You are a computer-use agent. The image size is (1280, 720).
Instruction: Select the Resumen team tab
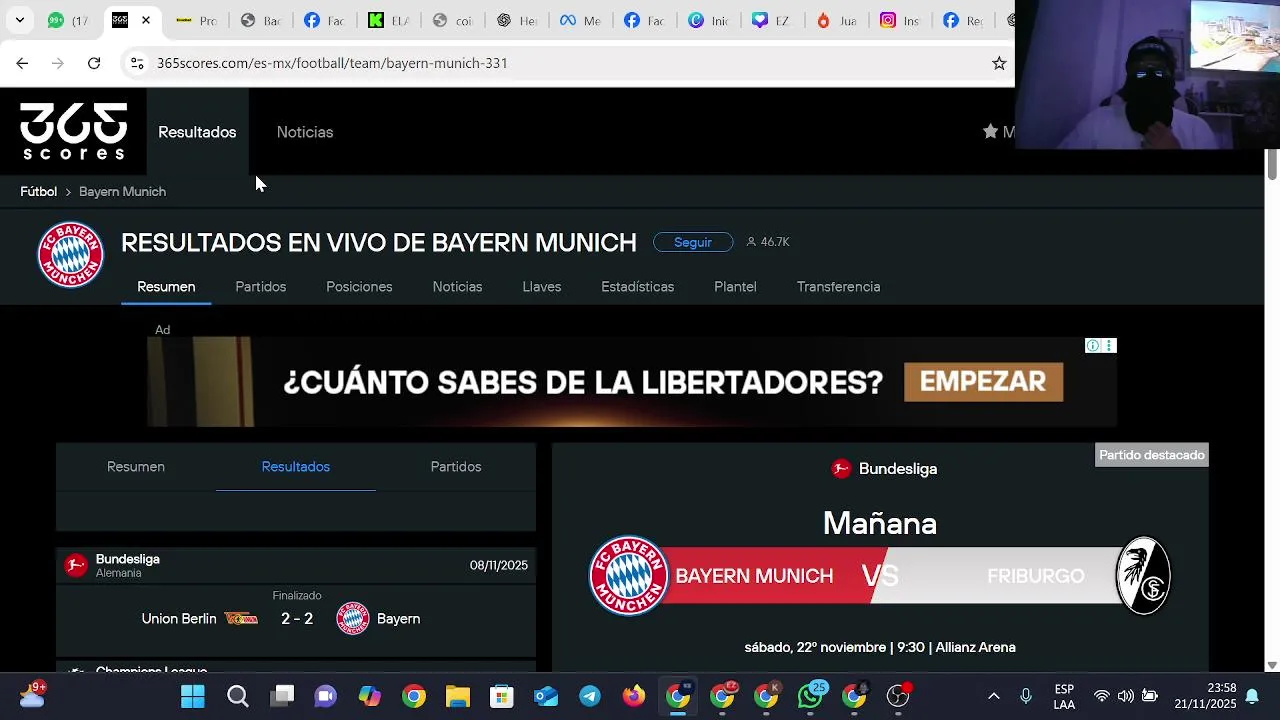[166, 287]
